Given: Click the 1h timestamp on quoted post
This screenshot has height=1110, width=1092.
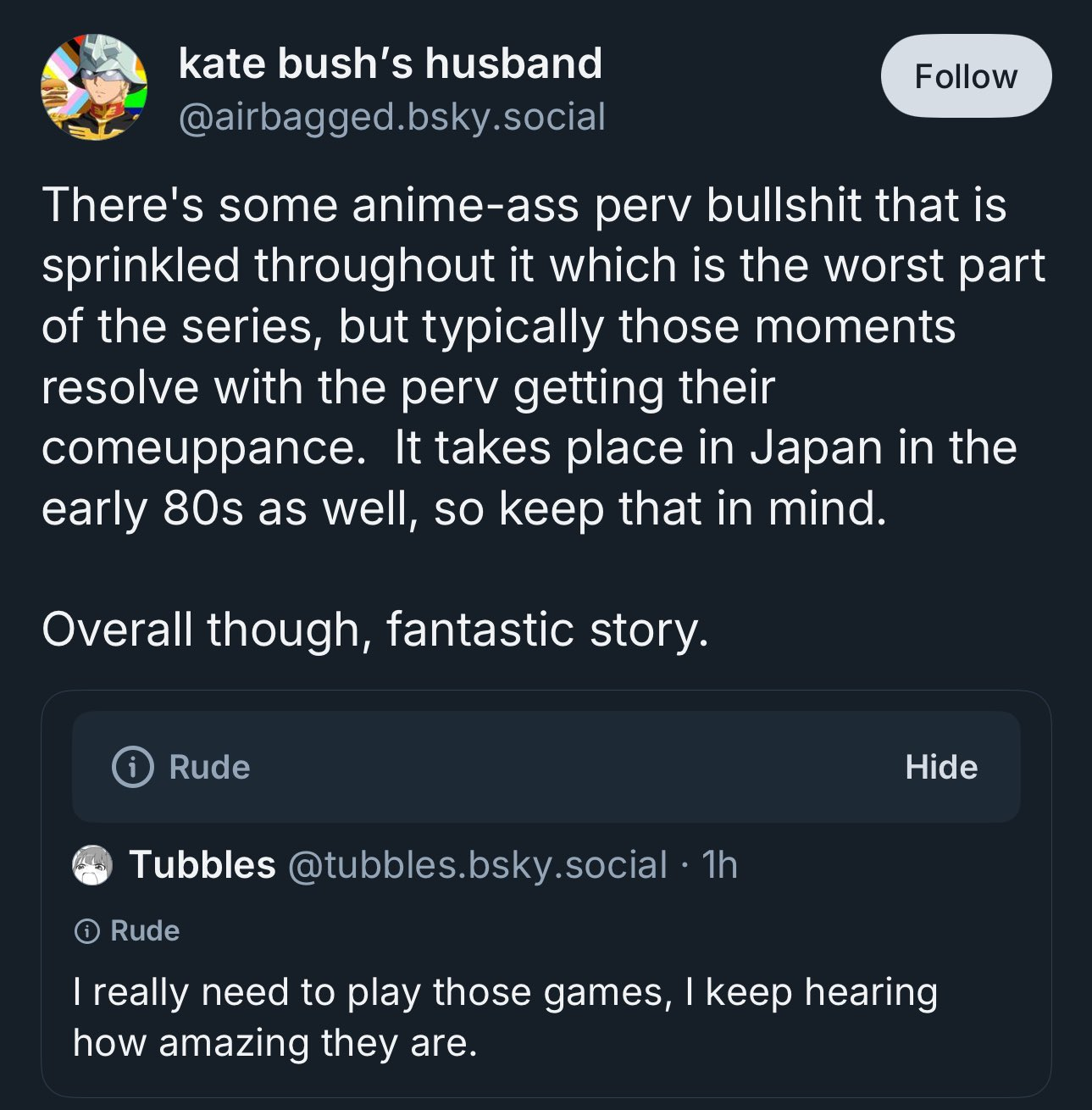Looking at the screenshot, I should point(720,865).
